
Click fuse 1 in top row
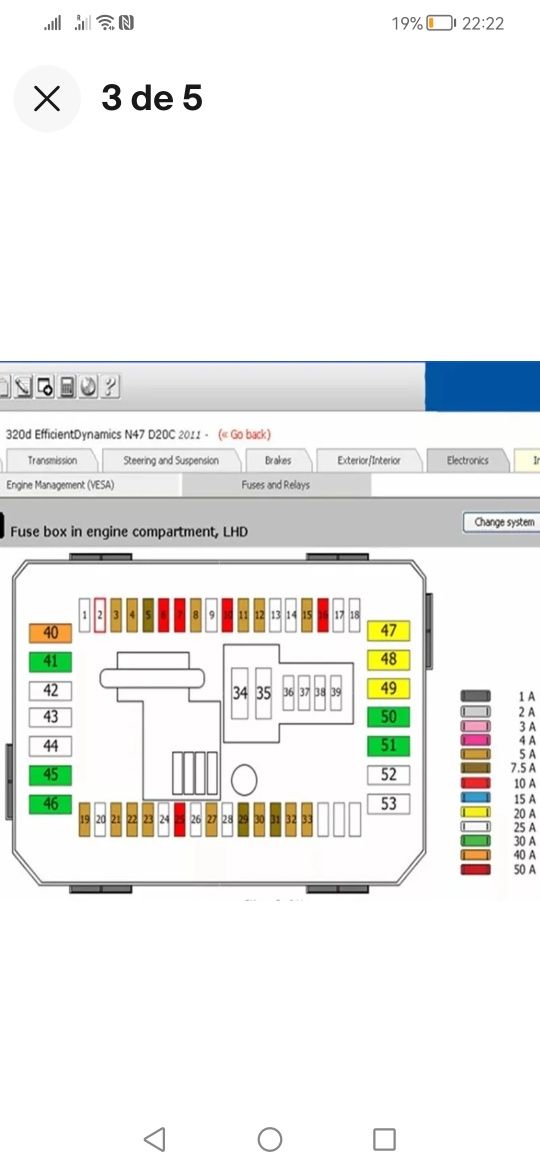[84, 615]
